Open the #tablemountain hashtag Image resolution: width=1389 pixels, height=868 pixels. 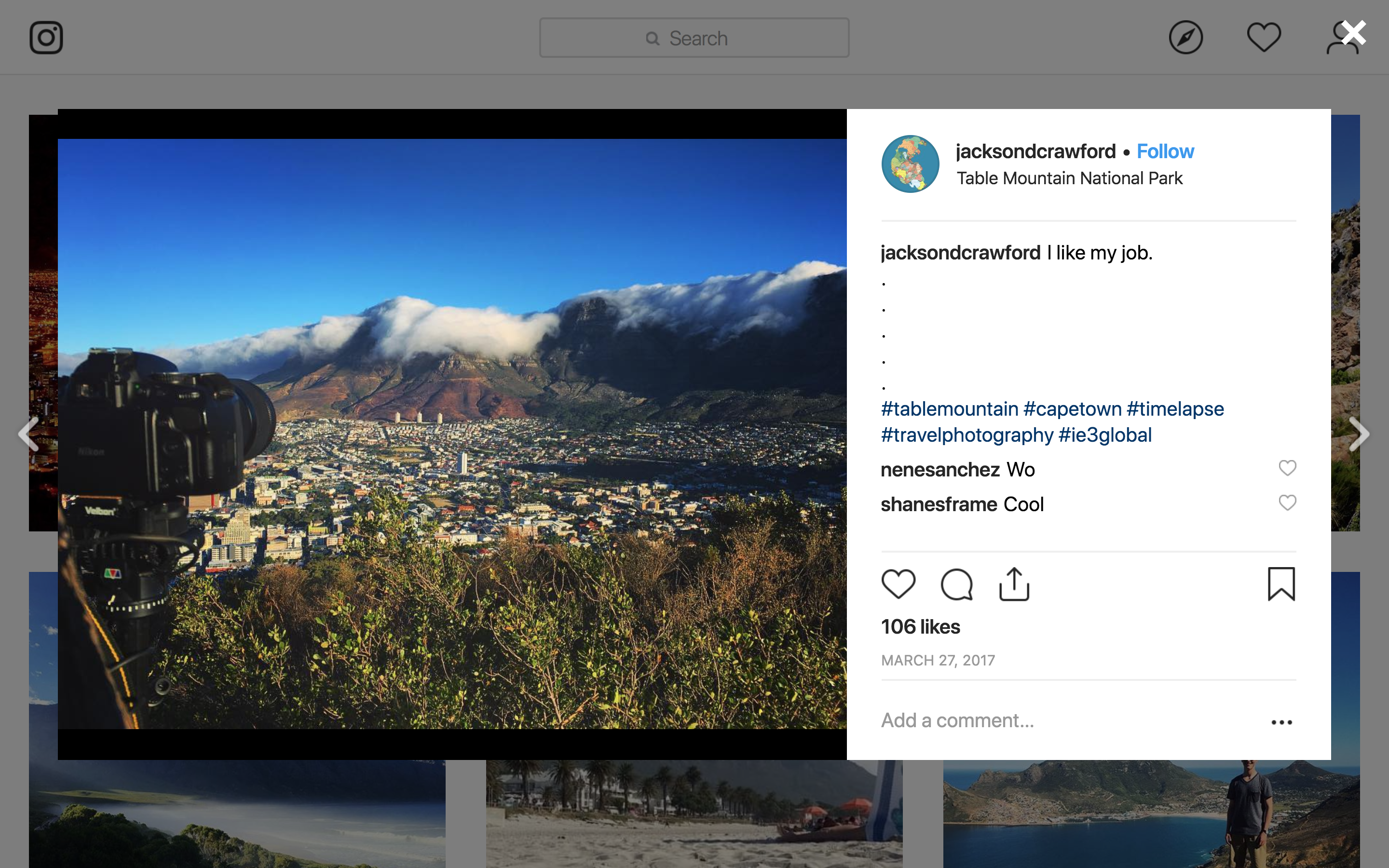[949, 409]
